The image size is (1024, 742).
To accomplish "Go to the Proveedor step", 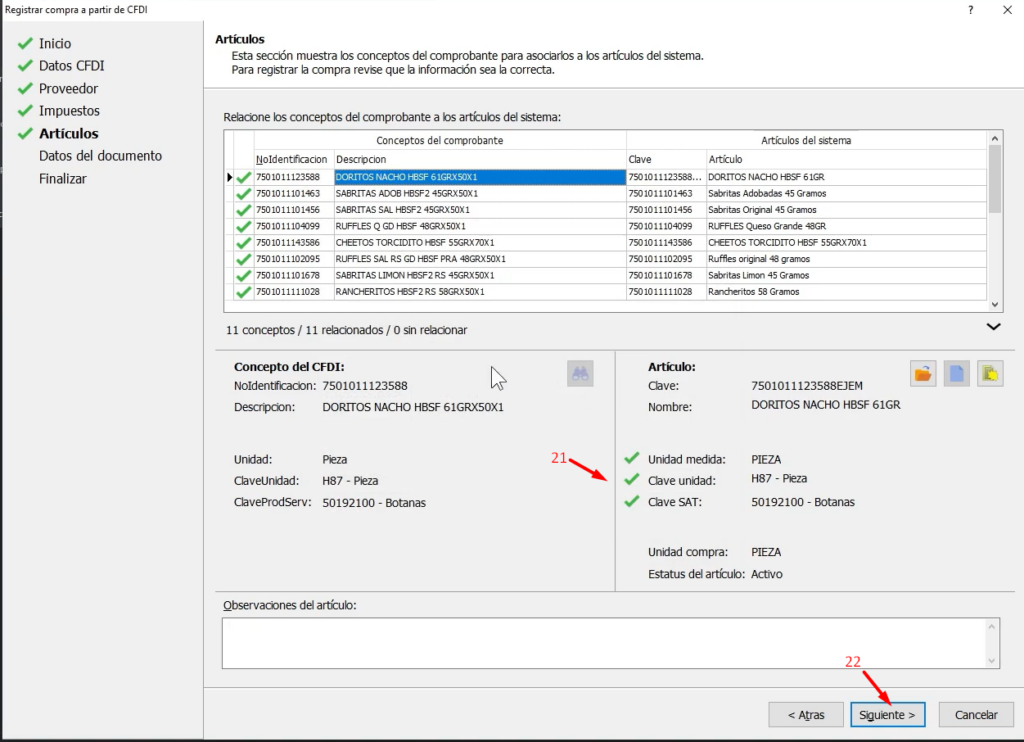I will [68, 89].
